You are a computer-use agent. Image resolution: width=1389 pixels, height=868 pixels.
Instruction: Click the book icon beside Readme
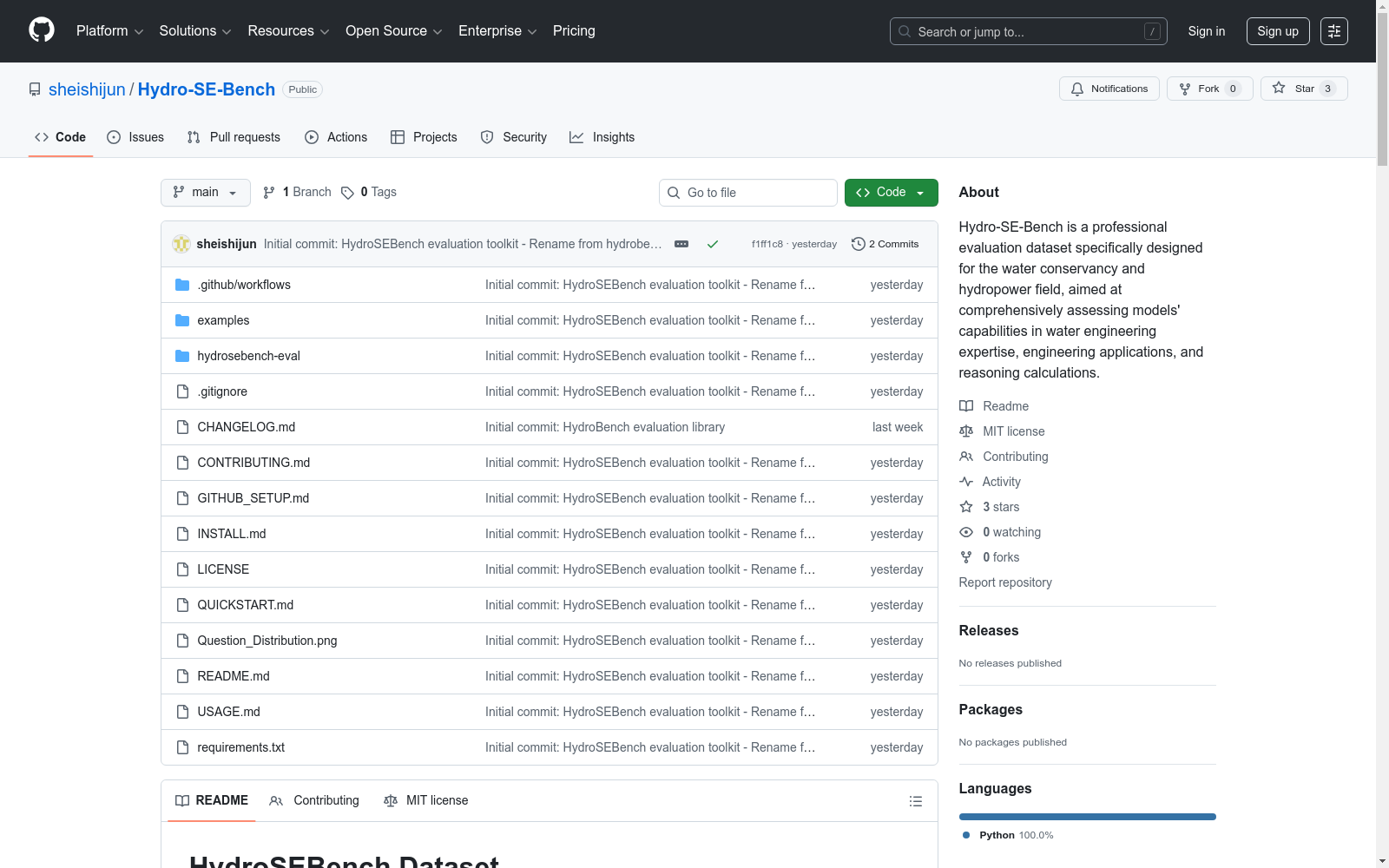pos(966,406)
